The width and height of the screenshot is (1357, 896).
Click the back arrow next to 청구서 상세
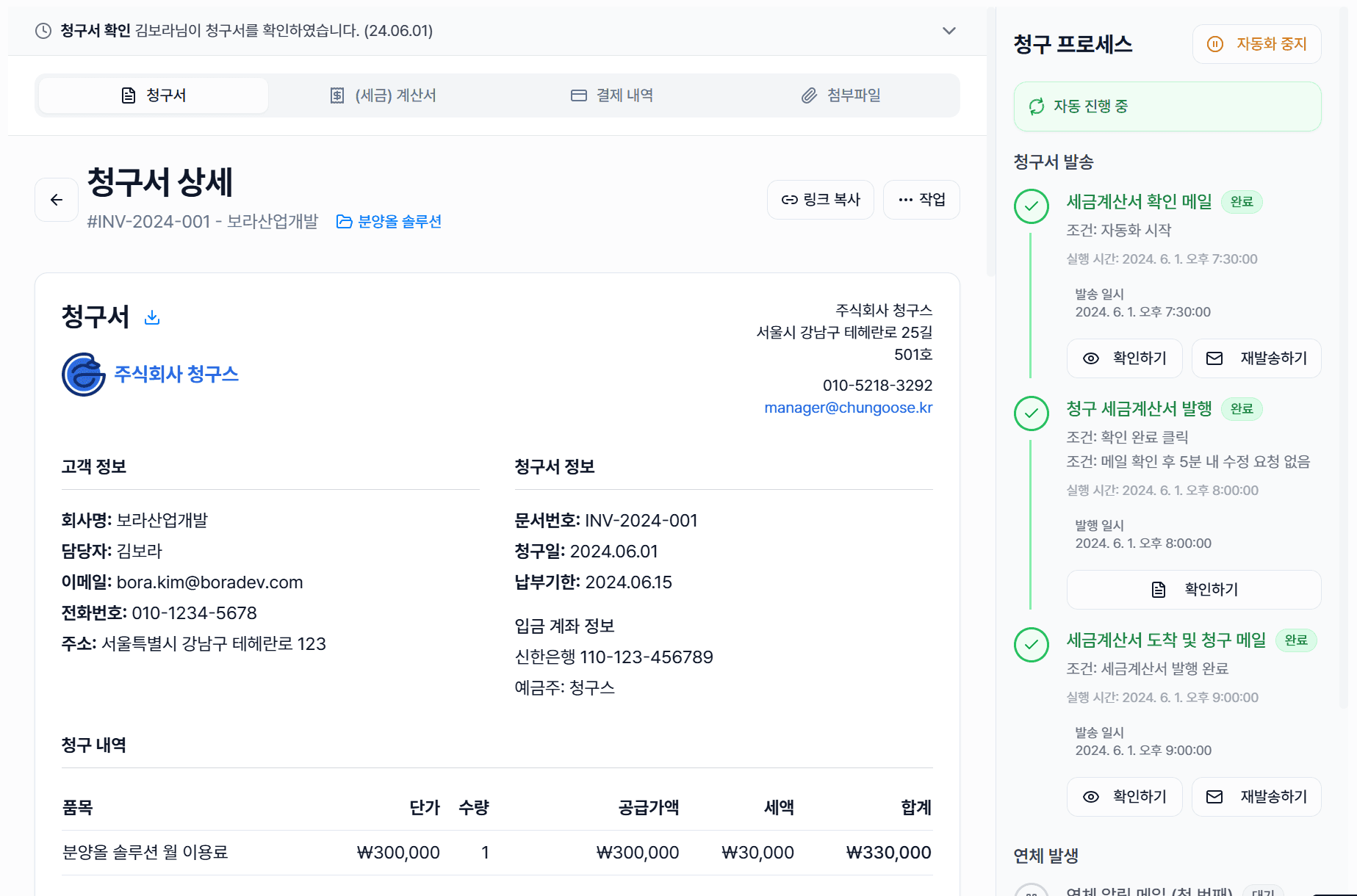click(x=57, y=200)
